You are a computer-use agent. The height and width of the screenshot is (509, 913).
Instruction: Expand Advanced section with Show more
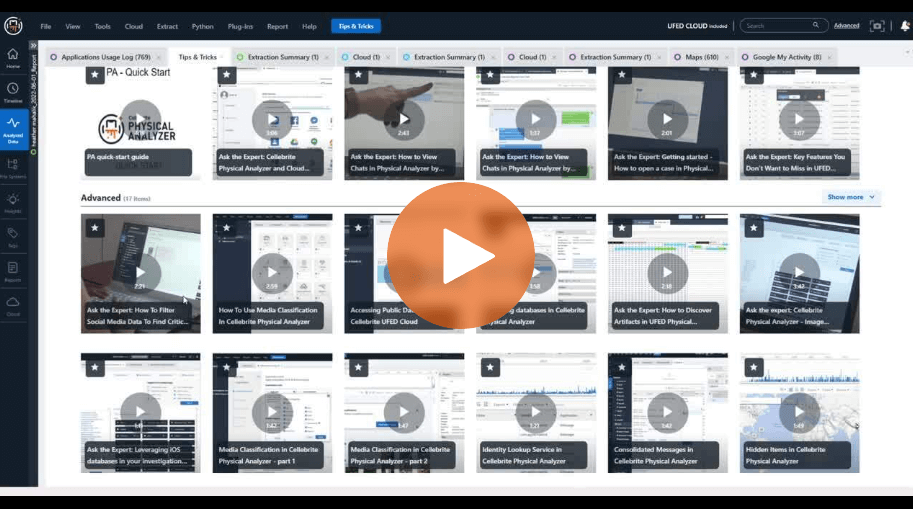coord(851,197)
